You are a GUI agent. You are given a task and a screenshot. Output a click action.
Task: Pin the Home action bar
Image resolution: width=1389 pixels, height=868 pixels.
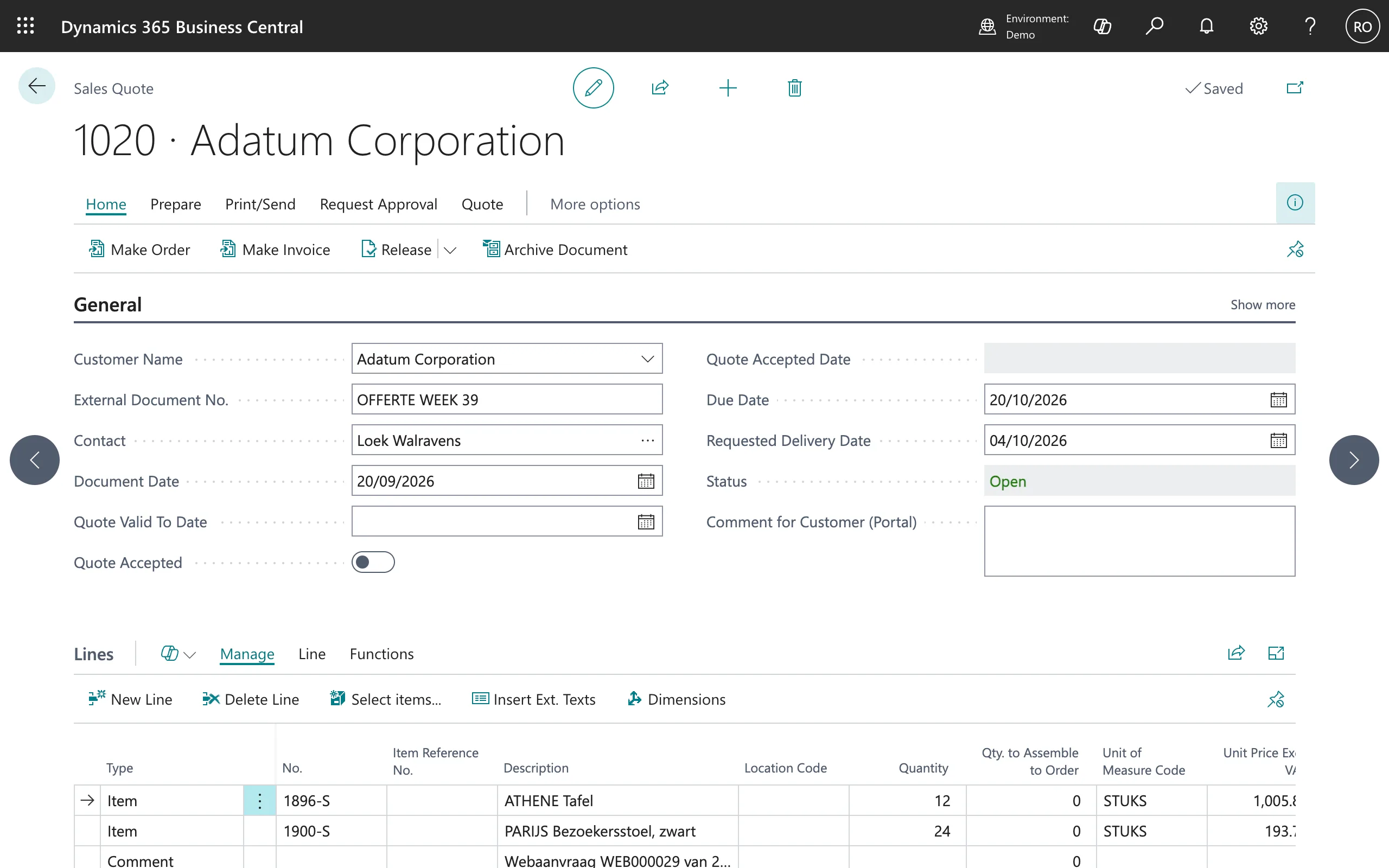1295,249
